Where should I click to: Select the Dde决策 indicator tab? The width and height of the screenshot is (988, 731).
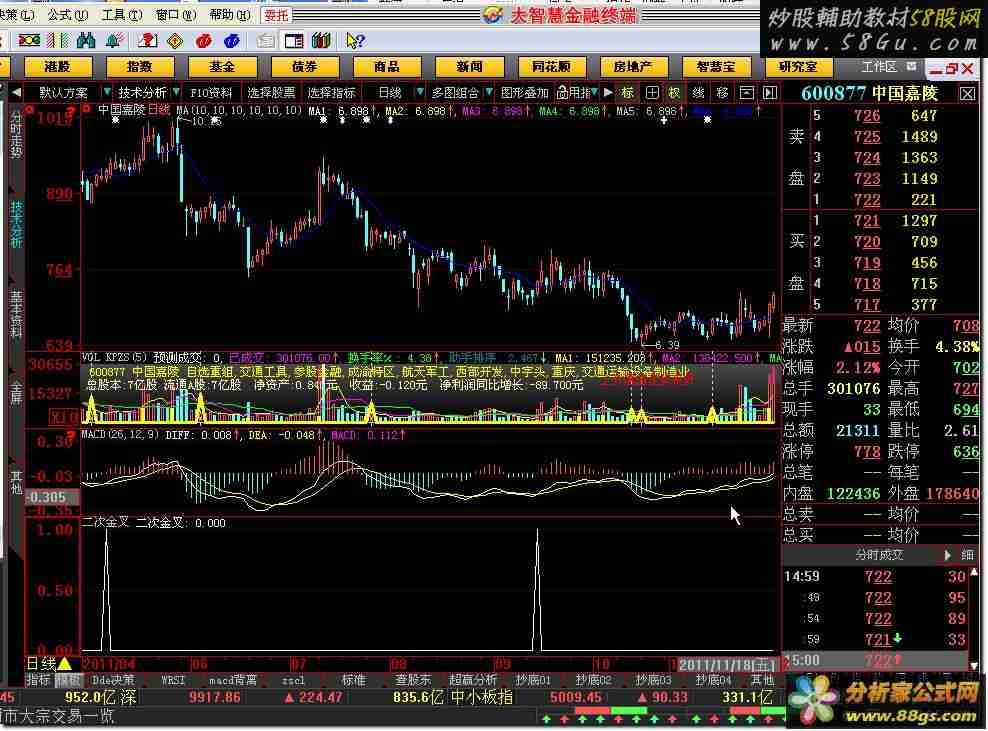(x=113, y=681)
